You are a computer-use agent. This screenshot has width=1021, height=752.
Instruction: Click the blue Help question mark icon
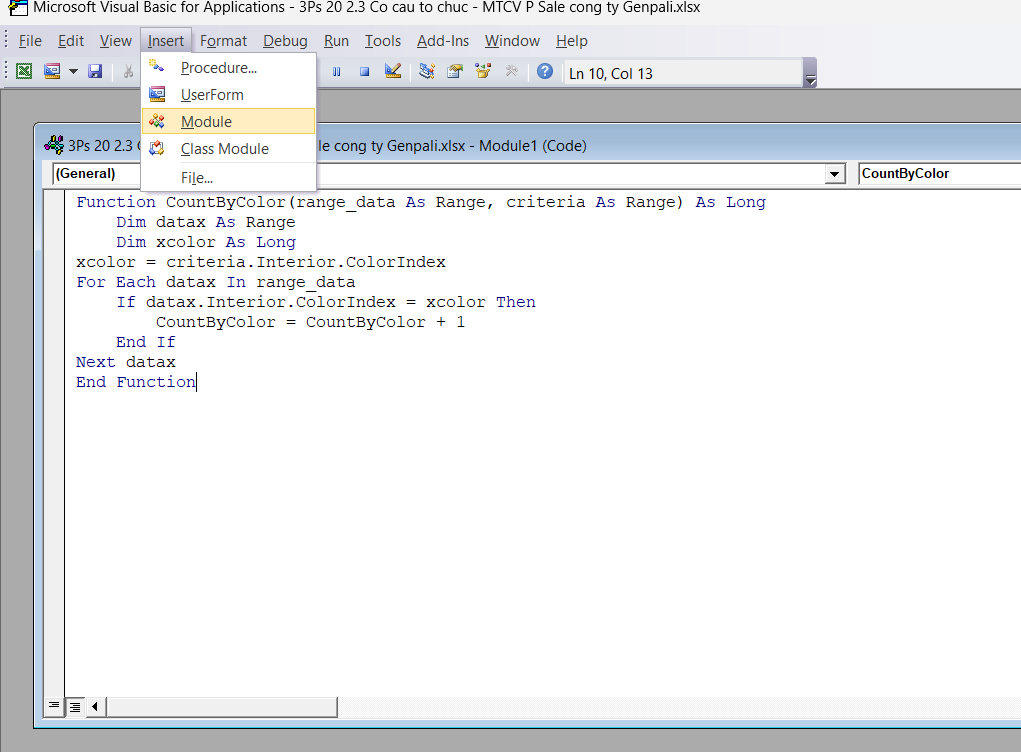545,72
